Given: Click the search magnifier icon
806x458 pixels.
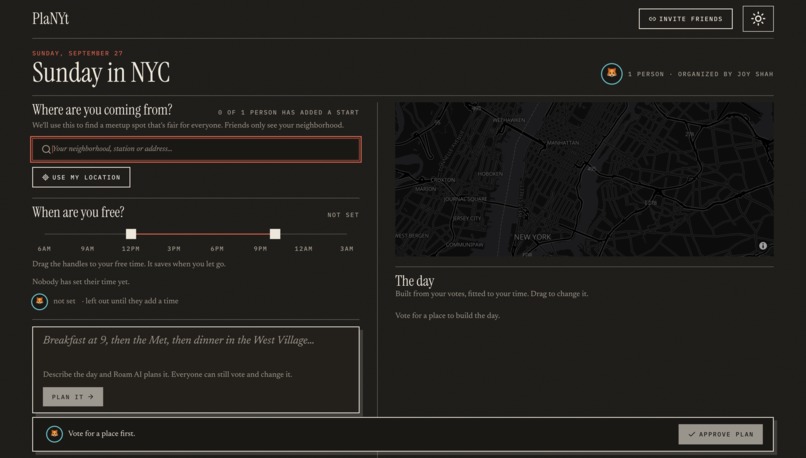Looking at the screenshot, I should tap(46, 149).
